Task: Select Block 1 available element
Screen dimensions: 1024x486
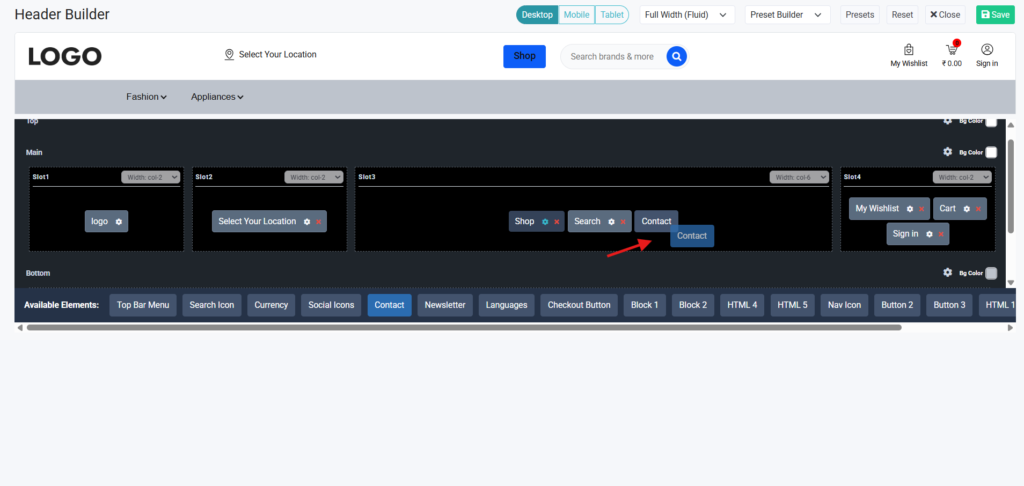Action: pyautogui.click(x=645, y=305)
